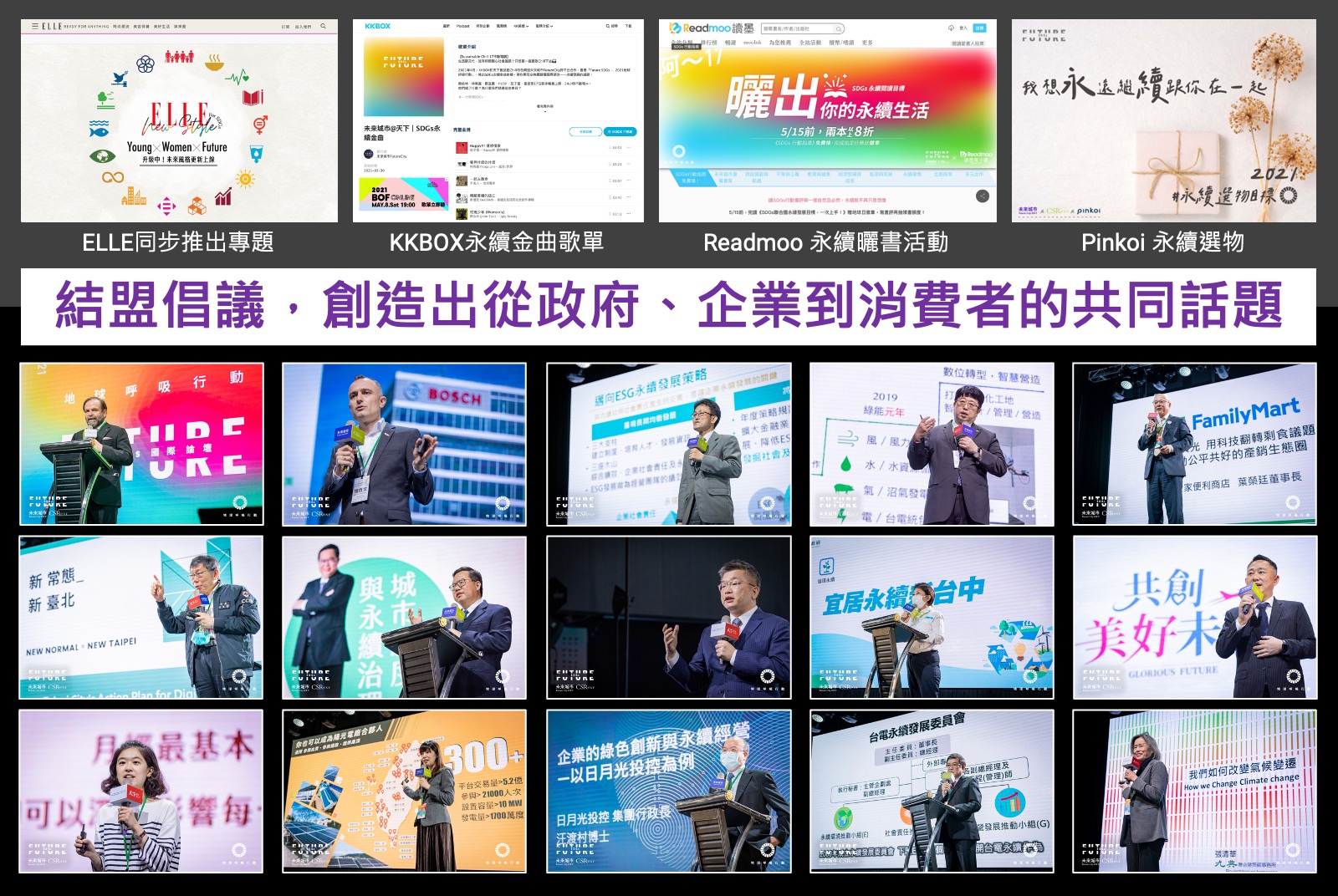1338x896 pixels.
Task: Click the blue KKBOX listen button
Action: (x=620, y=131)
